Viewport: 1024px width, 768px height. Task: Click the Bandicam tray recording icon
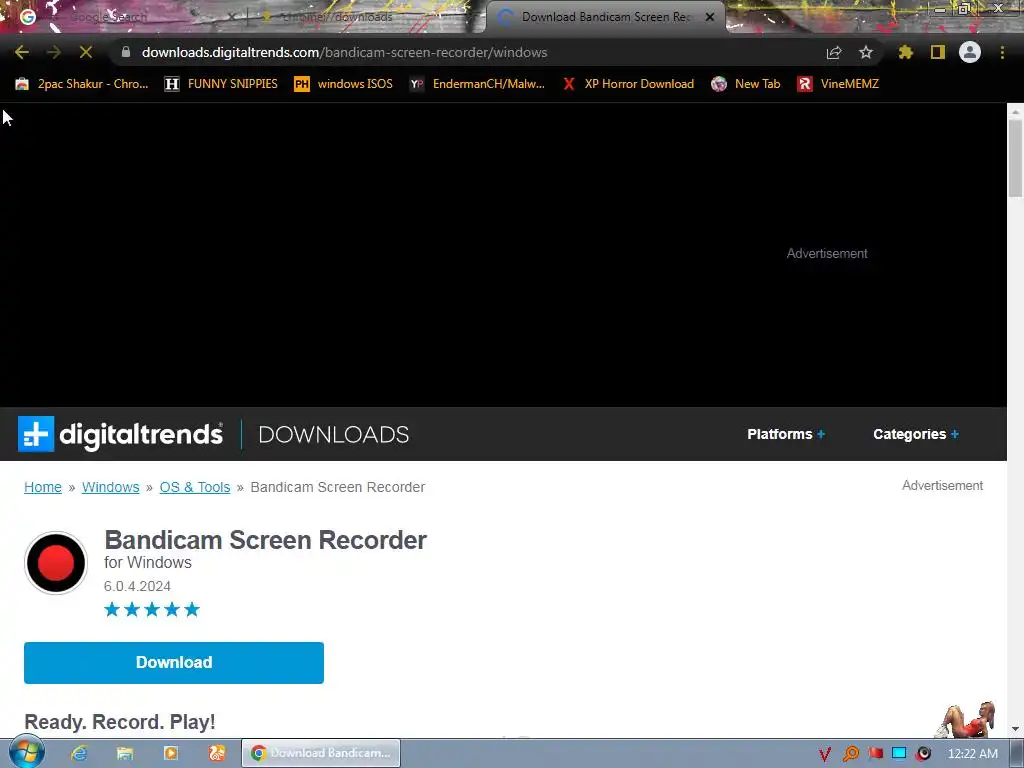tap(923, 754)
